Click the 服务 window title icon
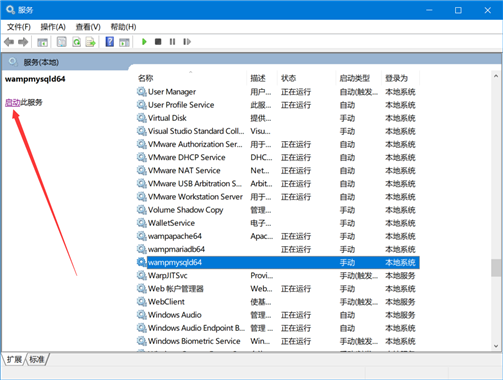Image resolution: width=503 pixels, height=380 pixels. tap(10, 10)
